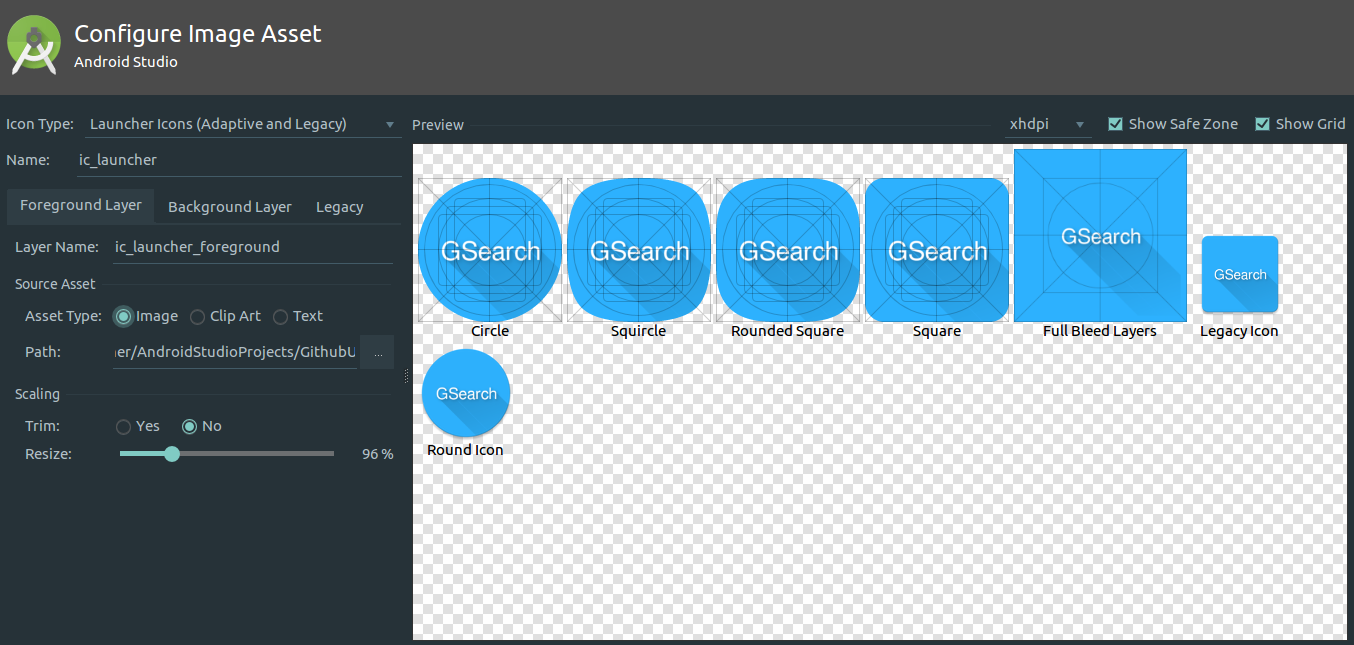Enable trimming by selecting Trim Yes
This screenshot has height=645, width=1354.
(x=123, y=426)
